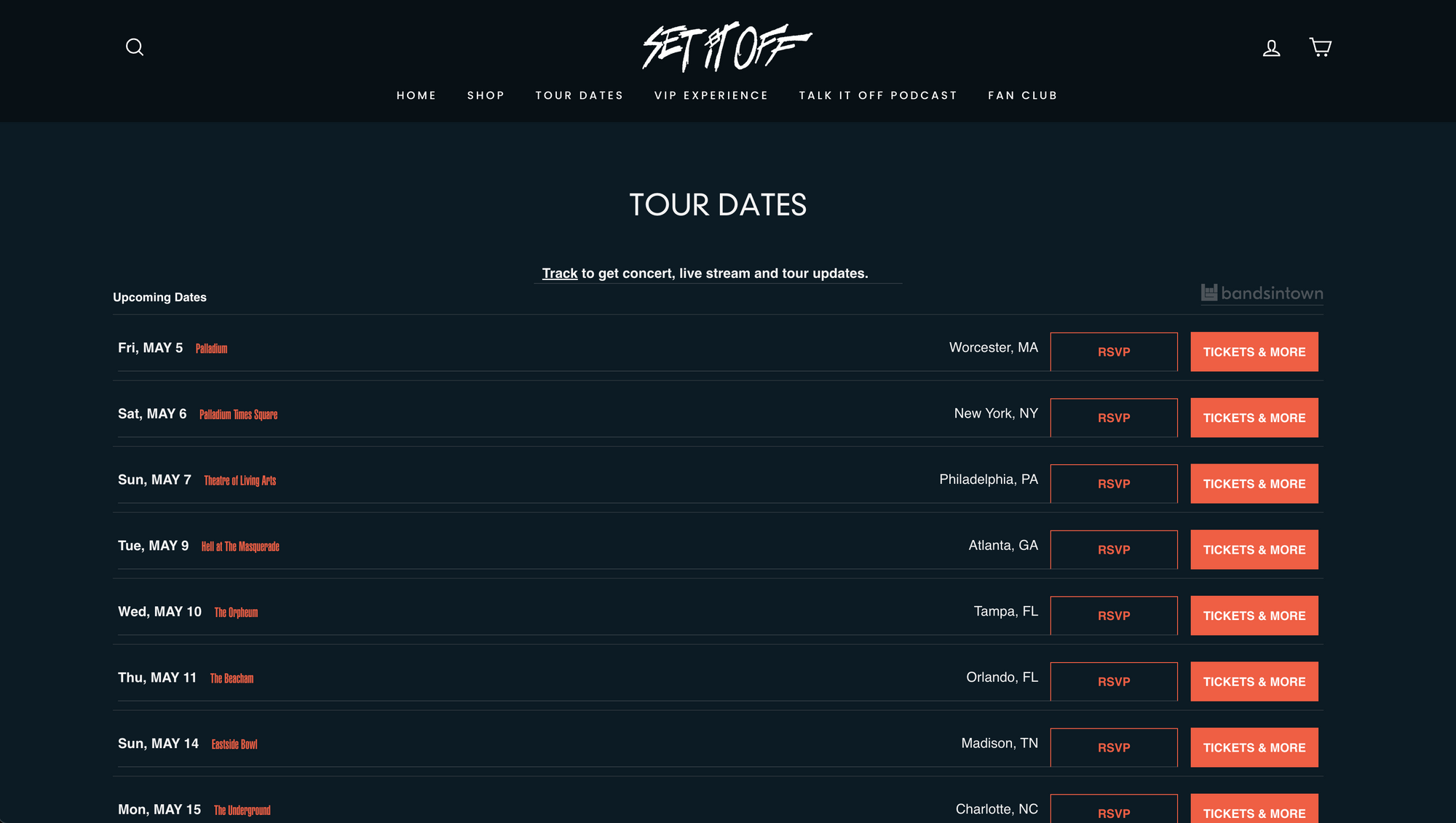Open the Palladium Times Square venue link
1456x823 pixels.
pyautogui.click(x=238, y=415)
